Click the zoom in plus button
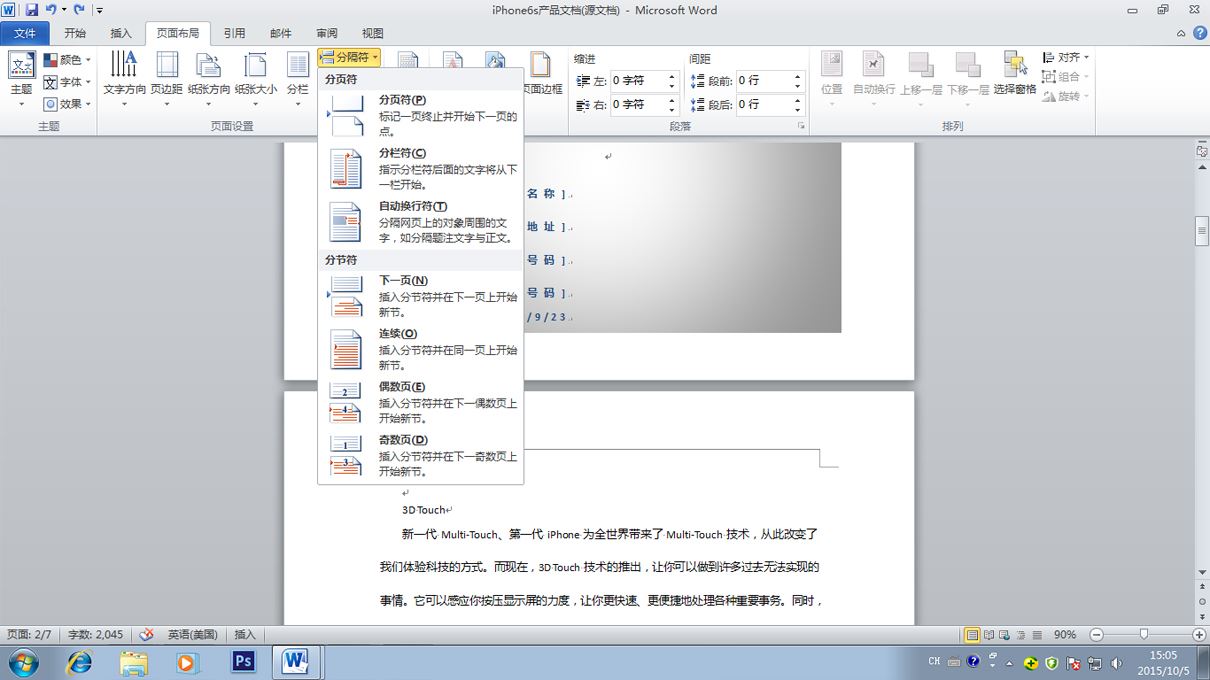 pyautogui.click(x=1199, y=635)
